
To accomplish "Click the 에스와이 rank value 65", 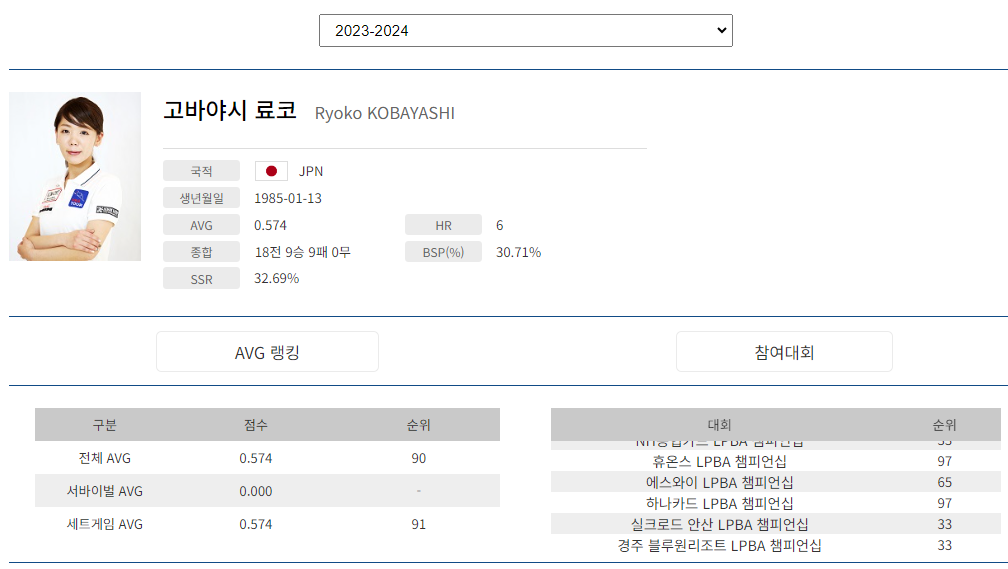I will [944, 482].
